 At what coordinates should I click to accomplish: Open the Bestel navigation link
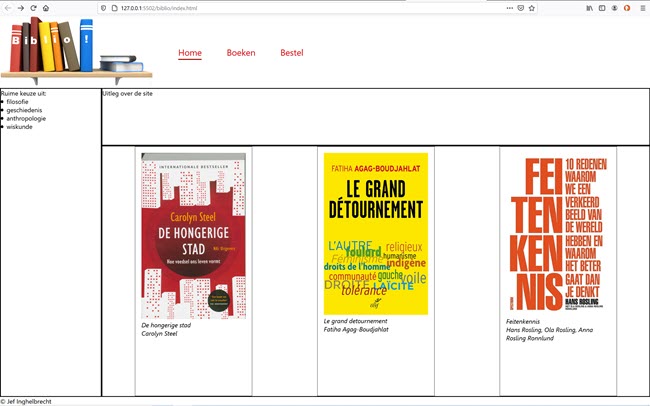292,53
